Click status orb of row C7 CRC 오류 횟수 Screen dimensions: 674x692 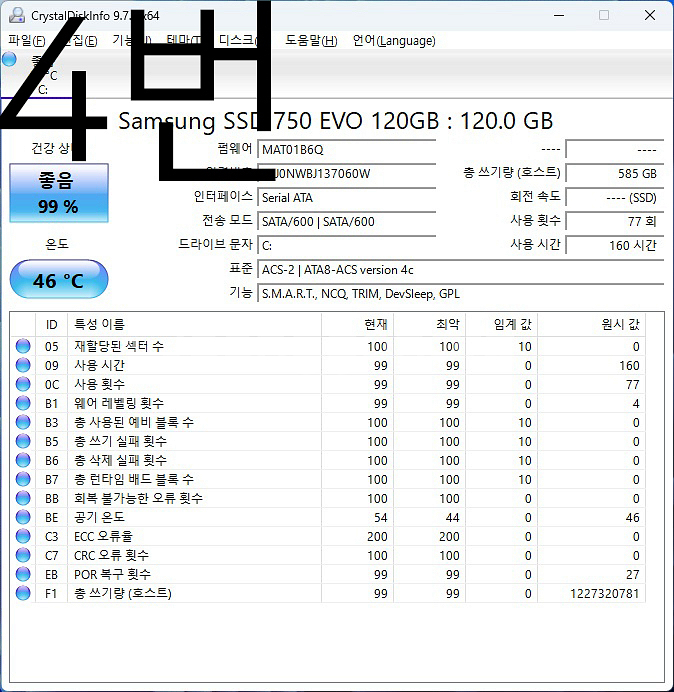[23, 555]
